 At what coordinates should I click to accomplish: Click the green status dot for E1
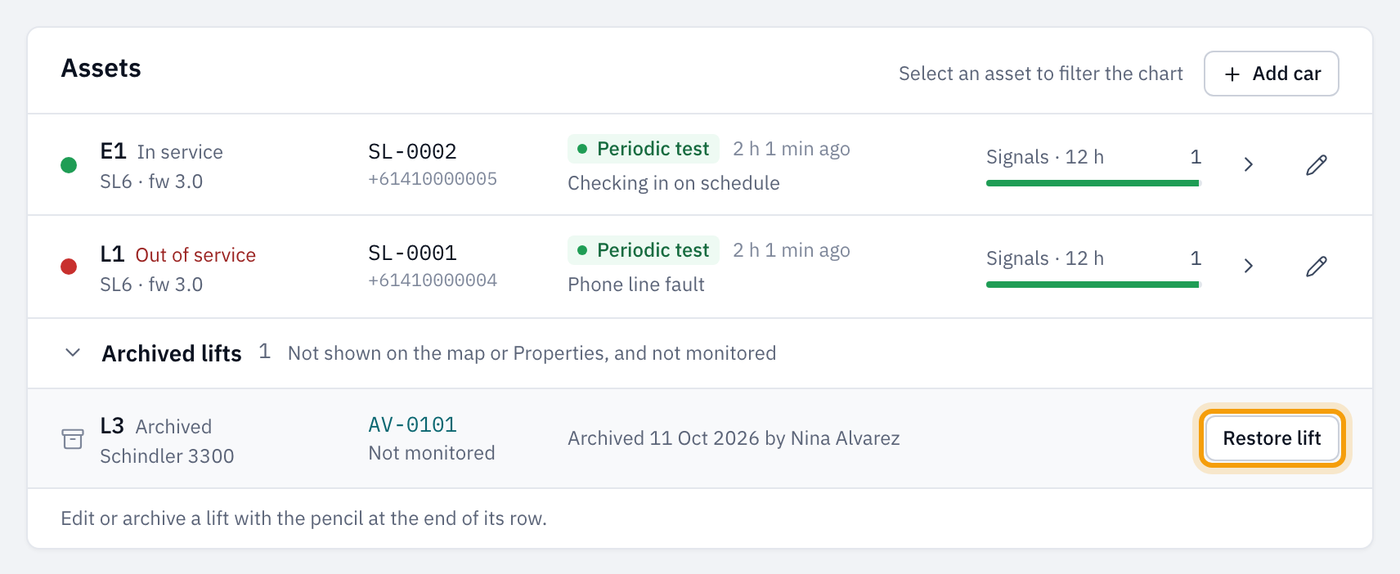tap(69, 165)
